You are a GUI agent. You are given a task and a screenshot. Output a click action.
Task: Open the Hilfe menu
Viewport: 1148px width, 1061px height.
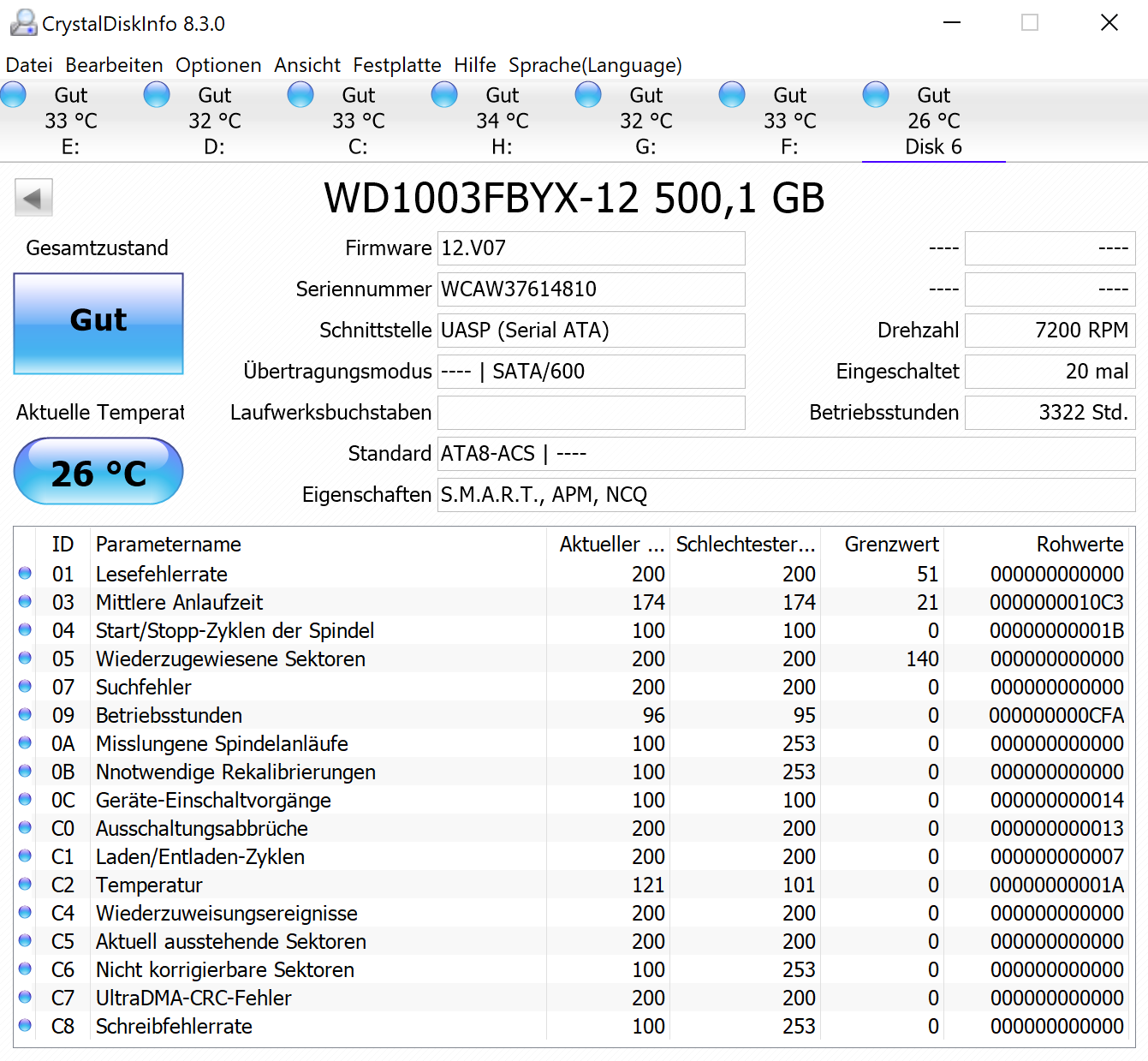(x=475, y=65)
